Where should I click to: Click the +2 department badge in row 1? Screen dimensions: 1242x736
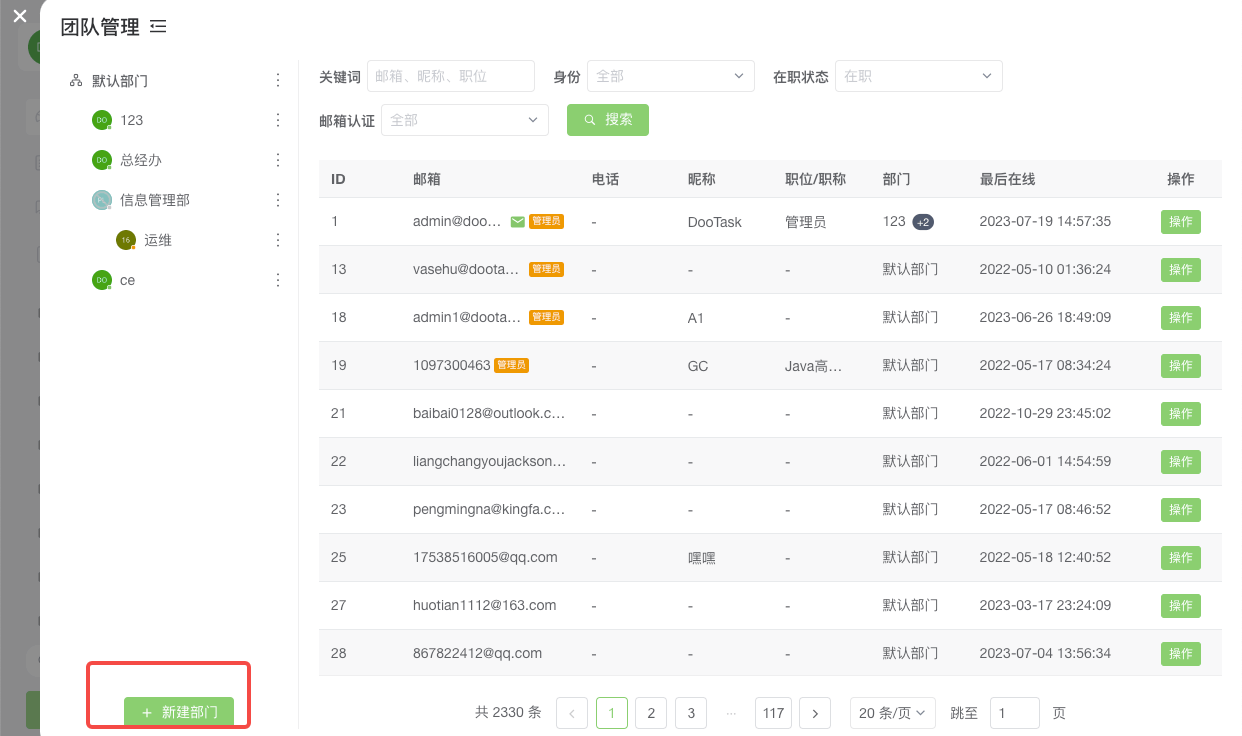[x=922, y=222]
